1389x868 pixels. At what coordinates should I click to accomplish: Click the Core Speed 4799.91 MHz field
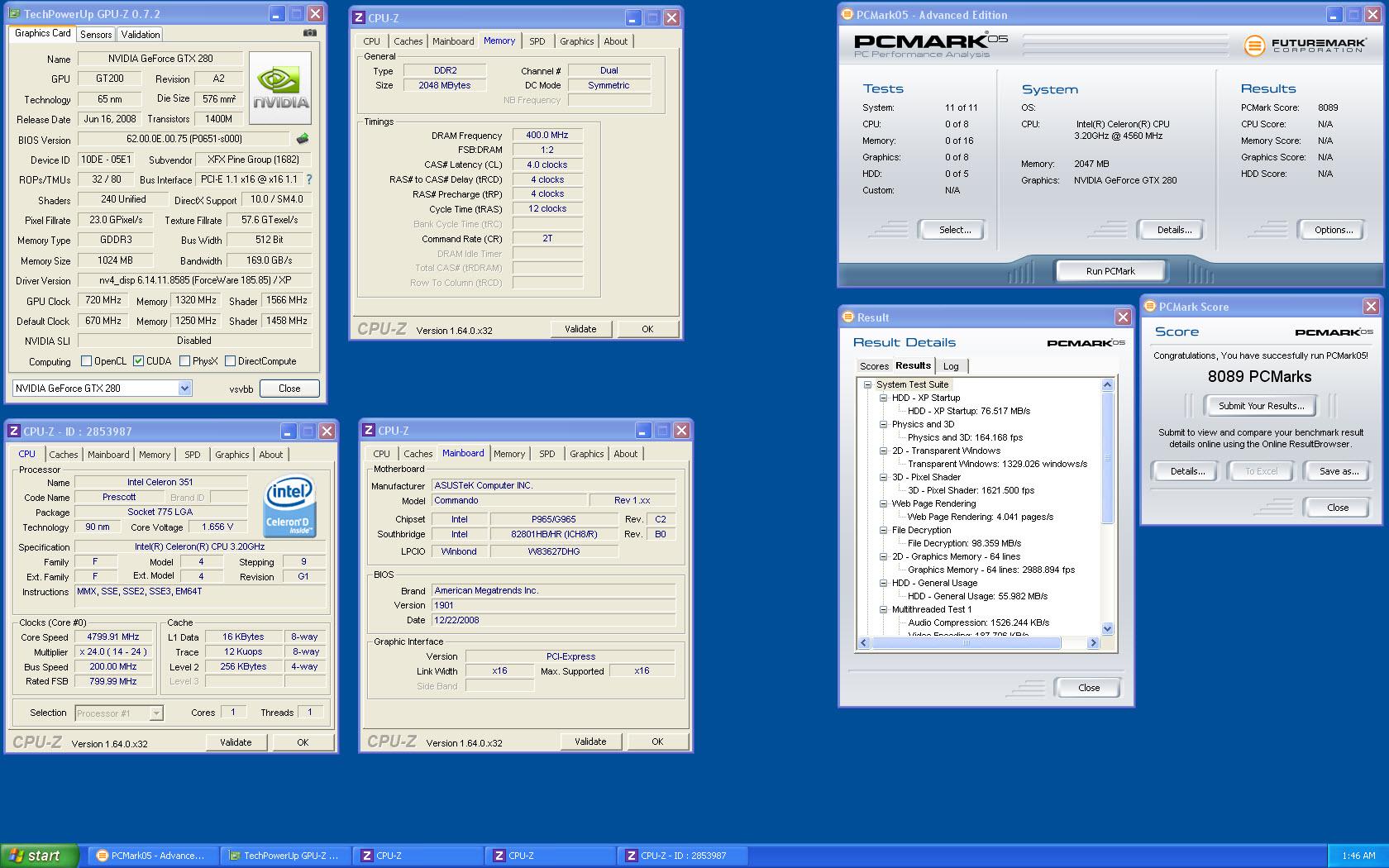coord(112,637)
